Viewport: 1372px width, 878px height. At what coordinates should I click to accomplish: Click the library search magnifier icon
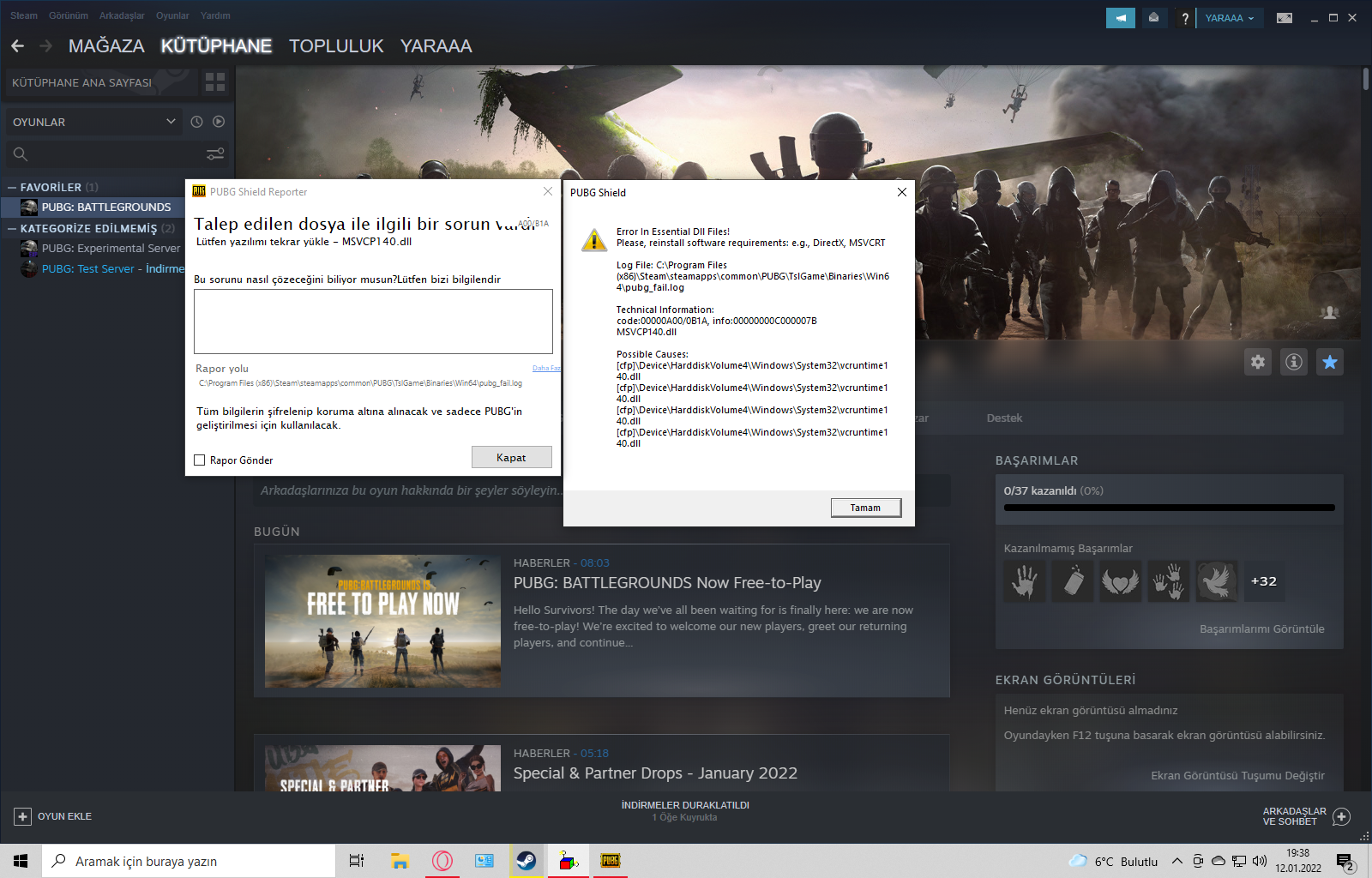tap(21, 154)
